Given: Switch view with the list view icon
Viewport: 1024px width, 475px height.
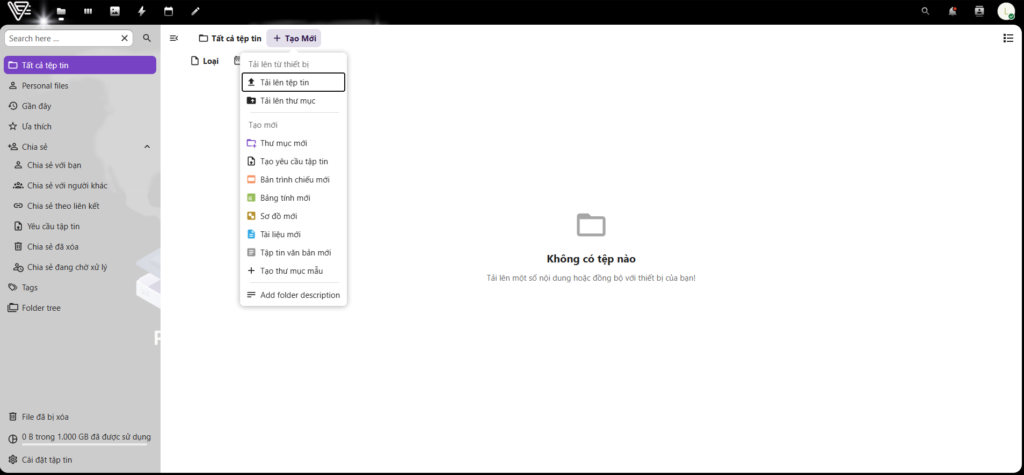Looking at the screenshot, I should 1008,39.
